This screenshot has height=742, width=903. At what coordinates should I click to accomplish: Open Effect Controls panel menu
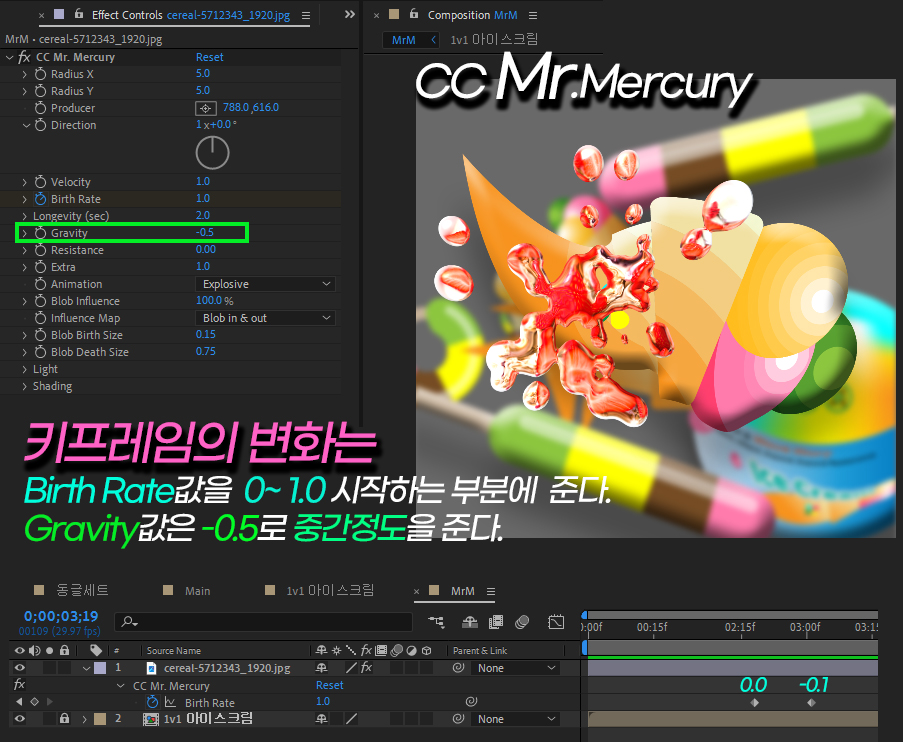pyautogui.click(x=306, y=16)
